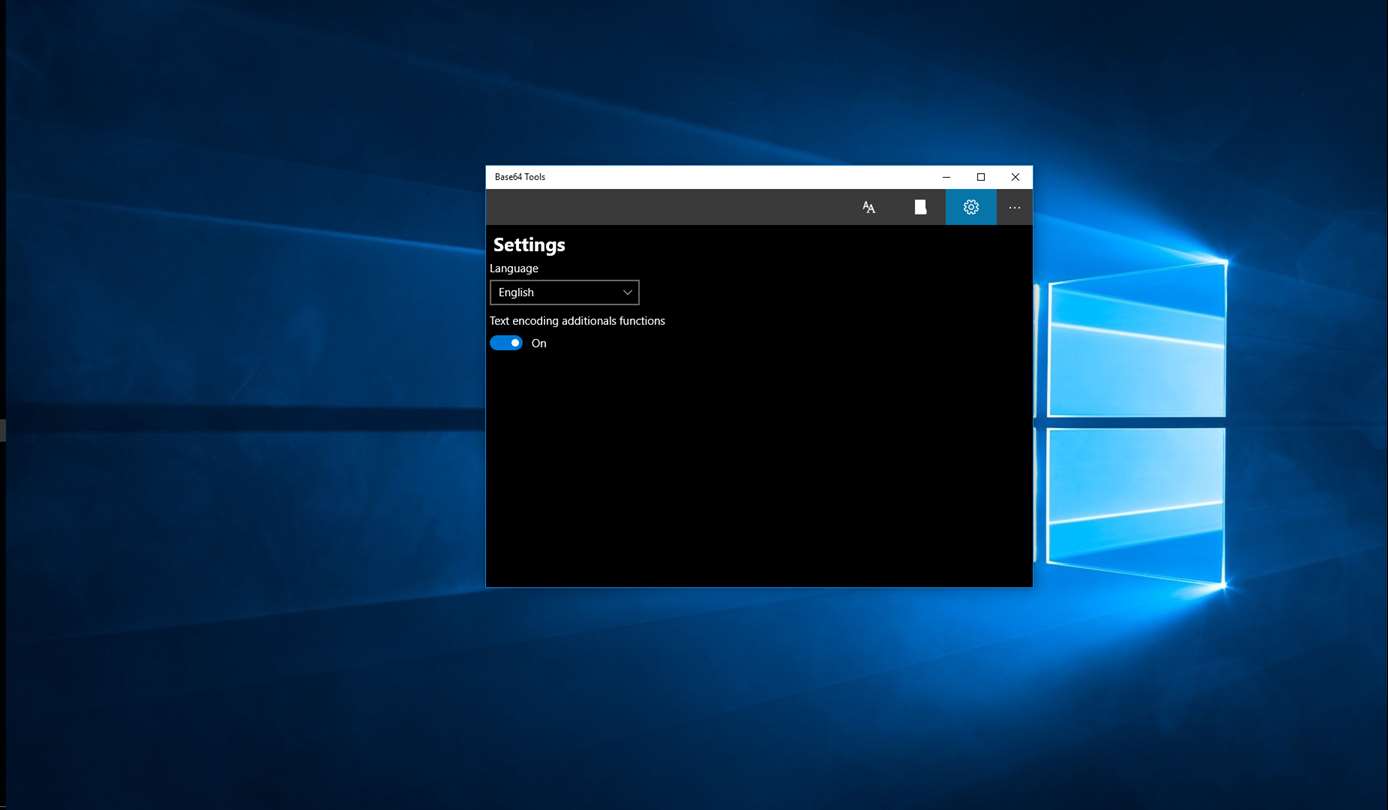Click the Base64 Tools window title
The image size is (1388, 810).
pos(520,177)
